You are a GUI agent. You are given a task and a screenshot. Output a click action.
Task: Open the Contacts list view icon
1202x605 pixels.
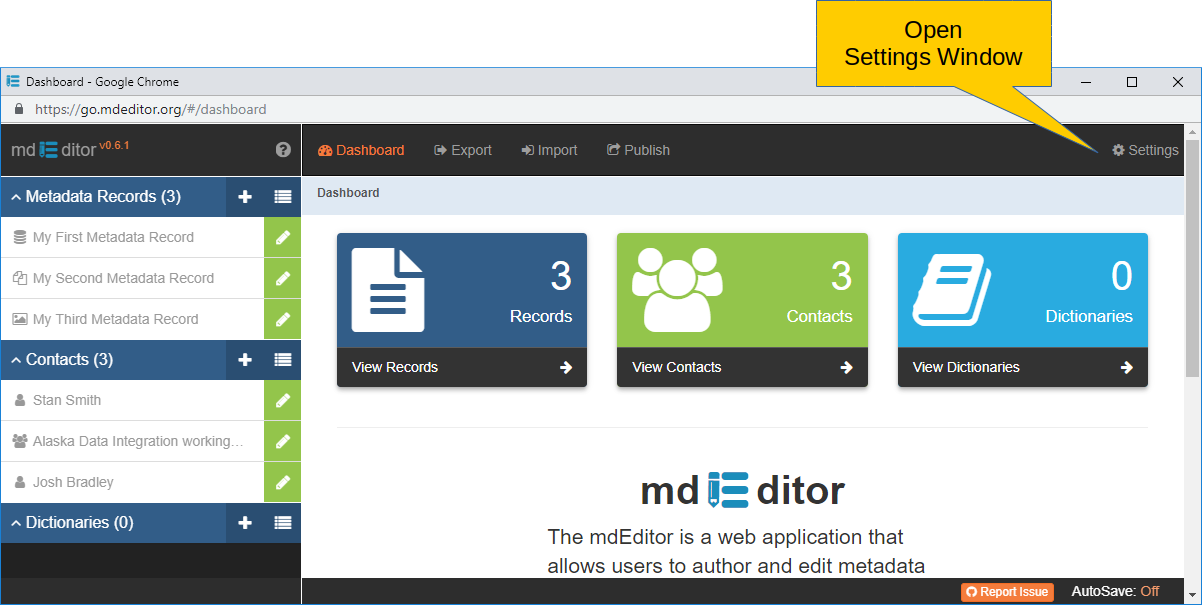pyautogui.click(x=283, y=360)
